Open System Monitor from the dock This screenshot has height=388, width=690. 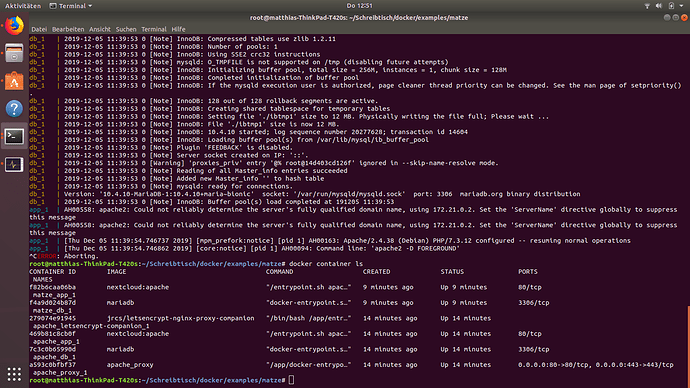pyautogui.click(x=14, y=165)
